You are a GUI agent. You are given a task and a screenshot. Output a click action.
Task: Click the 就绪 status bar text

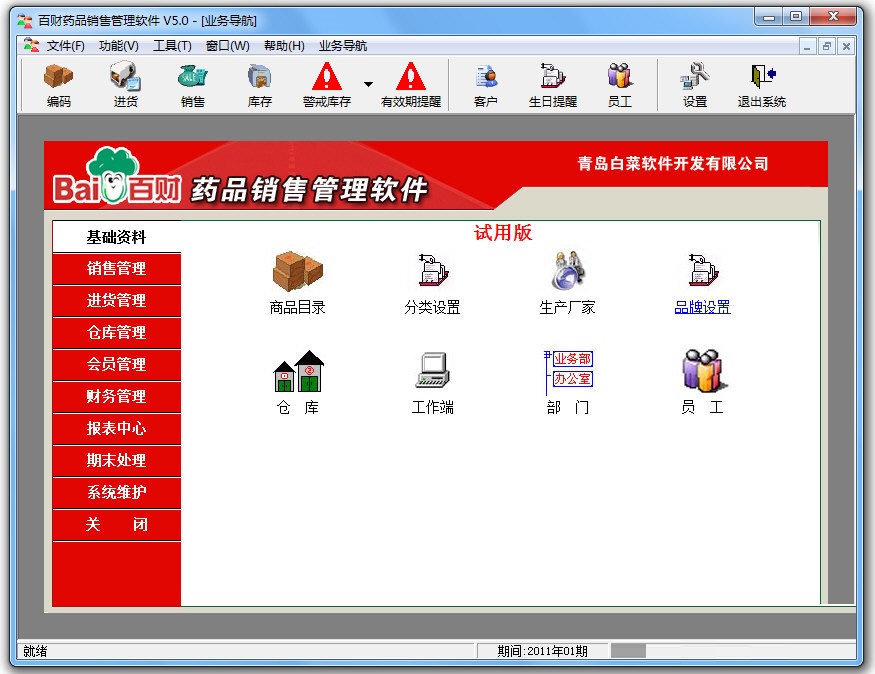click(35, 651)
